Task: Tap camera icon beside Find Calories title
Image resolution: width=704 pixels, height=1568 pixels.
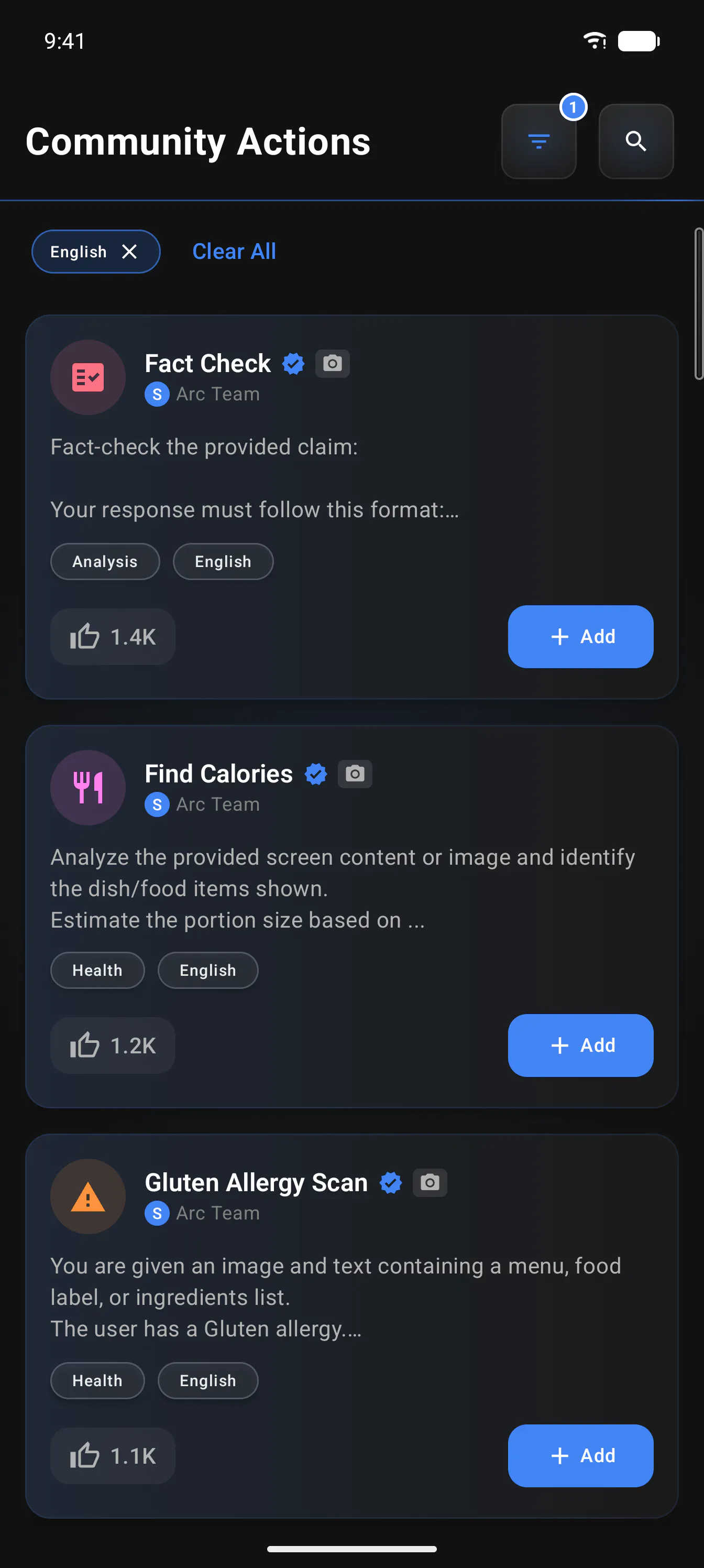Action: pos(355,774)
